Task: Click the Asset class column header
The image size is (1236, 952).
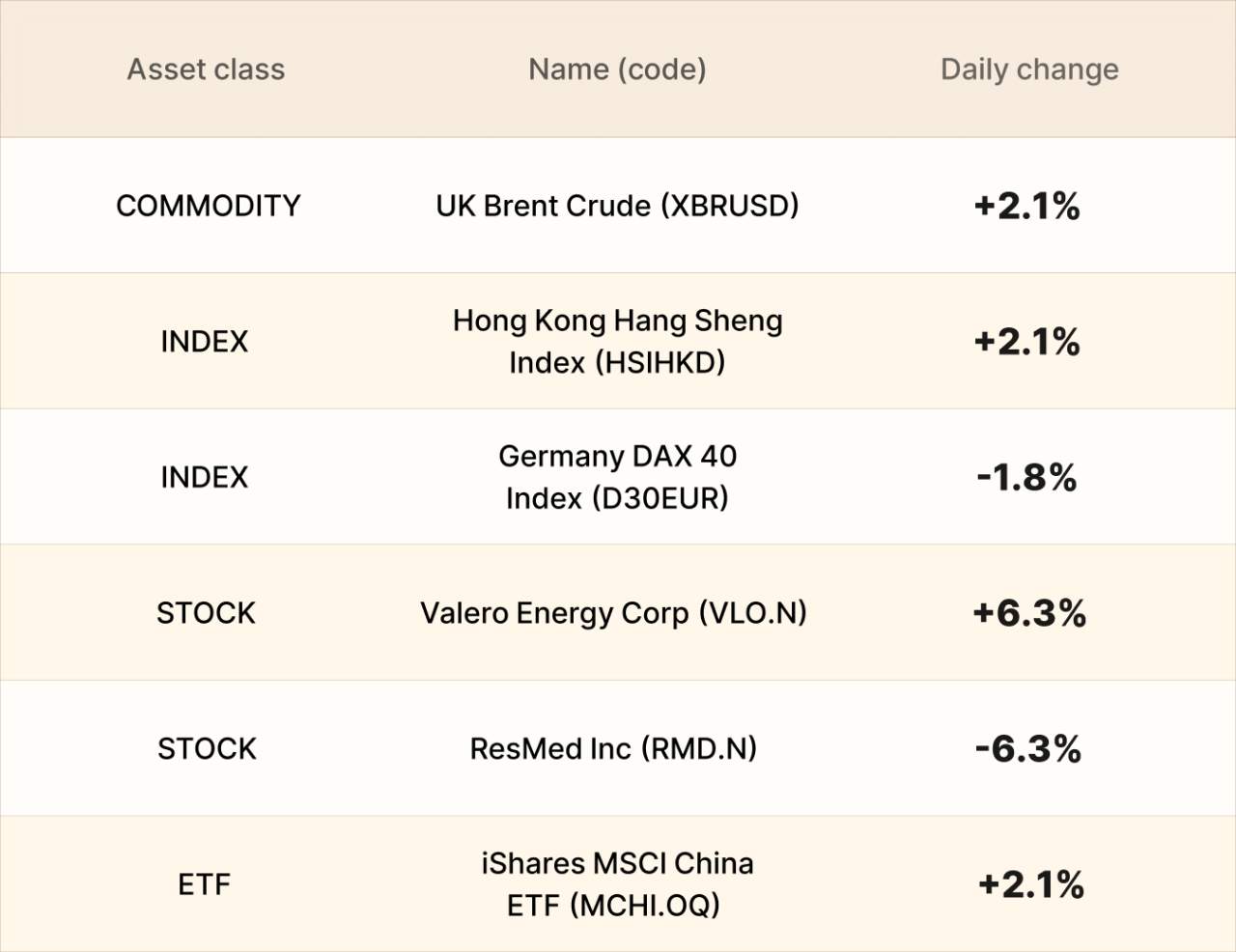Action: tap(207, 70)
